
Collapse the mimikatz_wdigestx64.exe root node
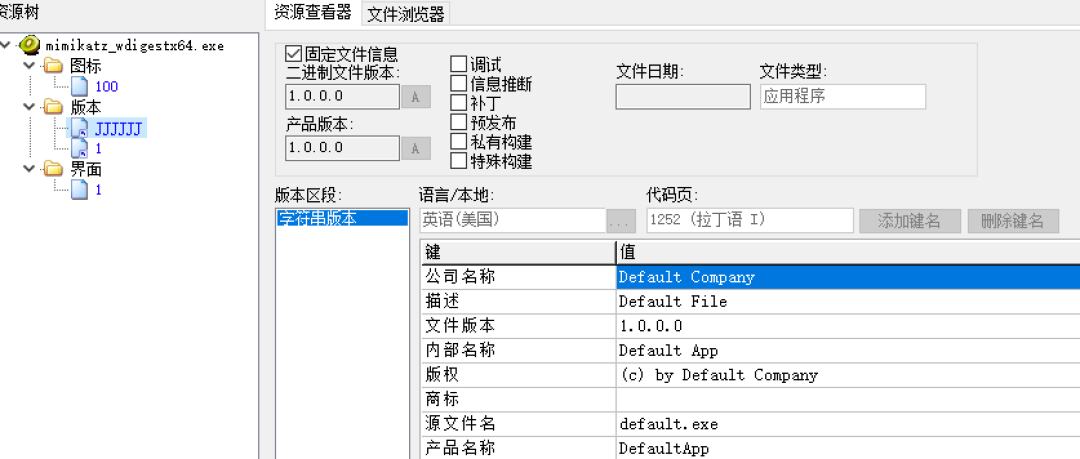pos(7,45)
